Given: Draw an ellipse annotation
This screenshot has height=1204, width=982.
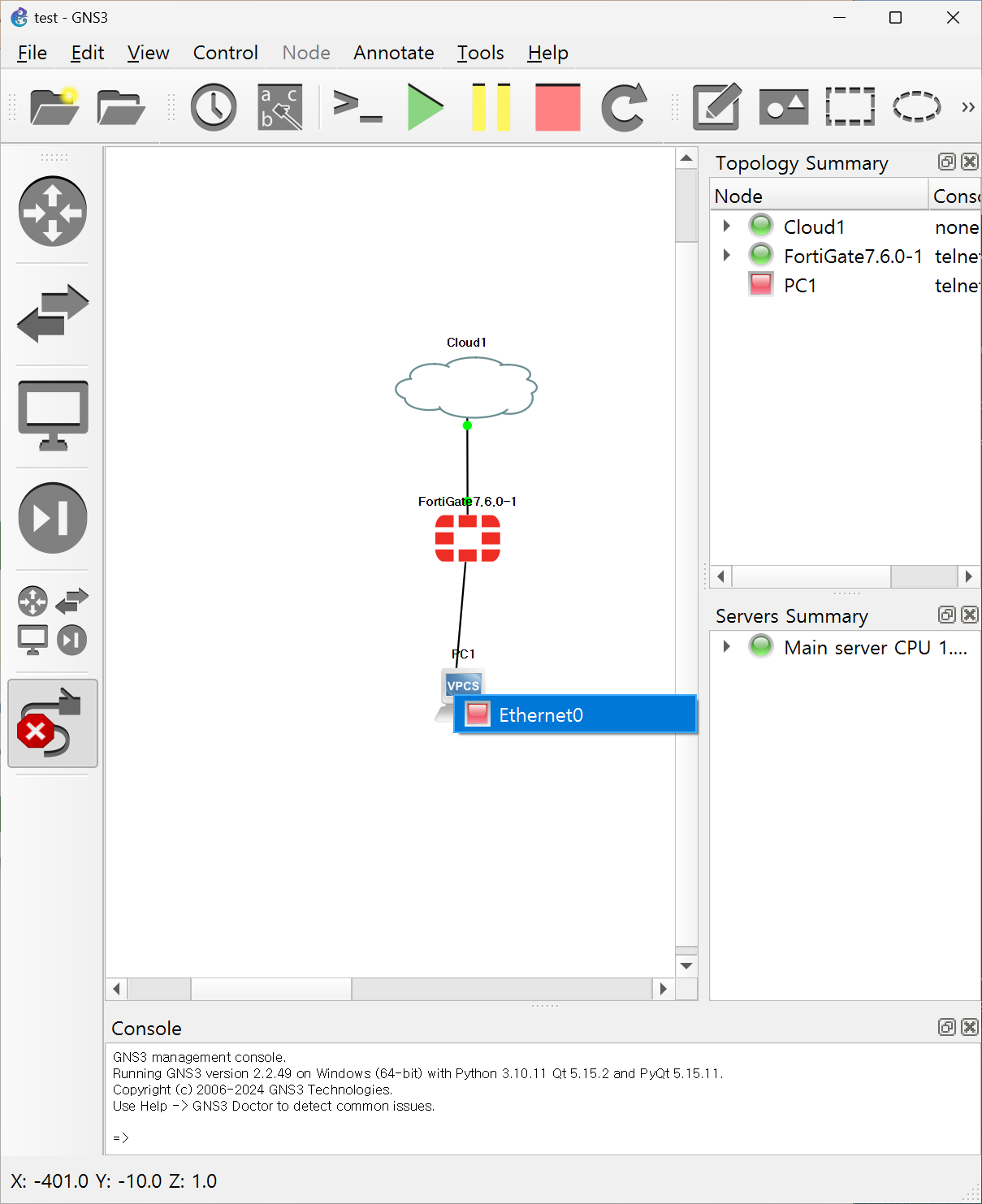Looking at the screenshot, I should 917,106.
